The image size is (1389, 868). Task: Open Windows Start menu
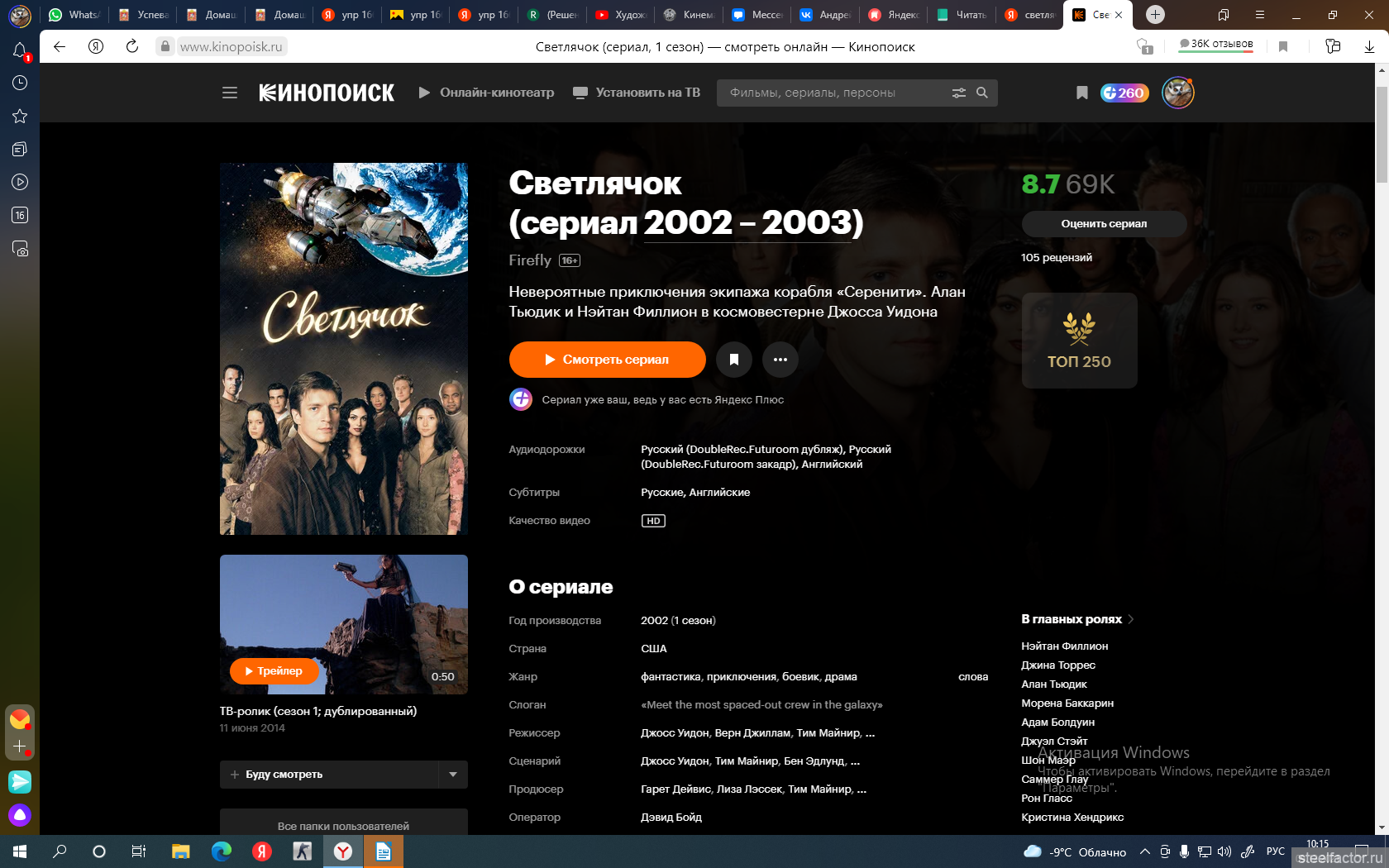pyautogui.click(x=20, y=851)
